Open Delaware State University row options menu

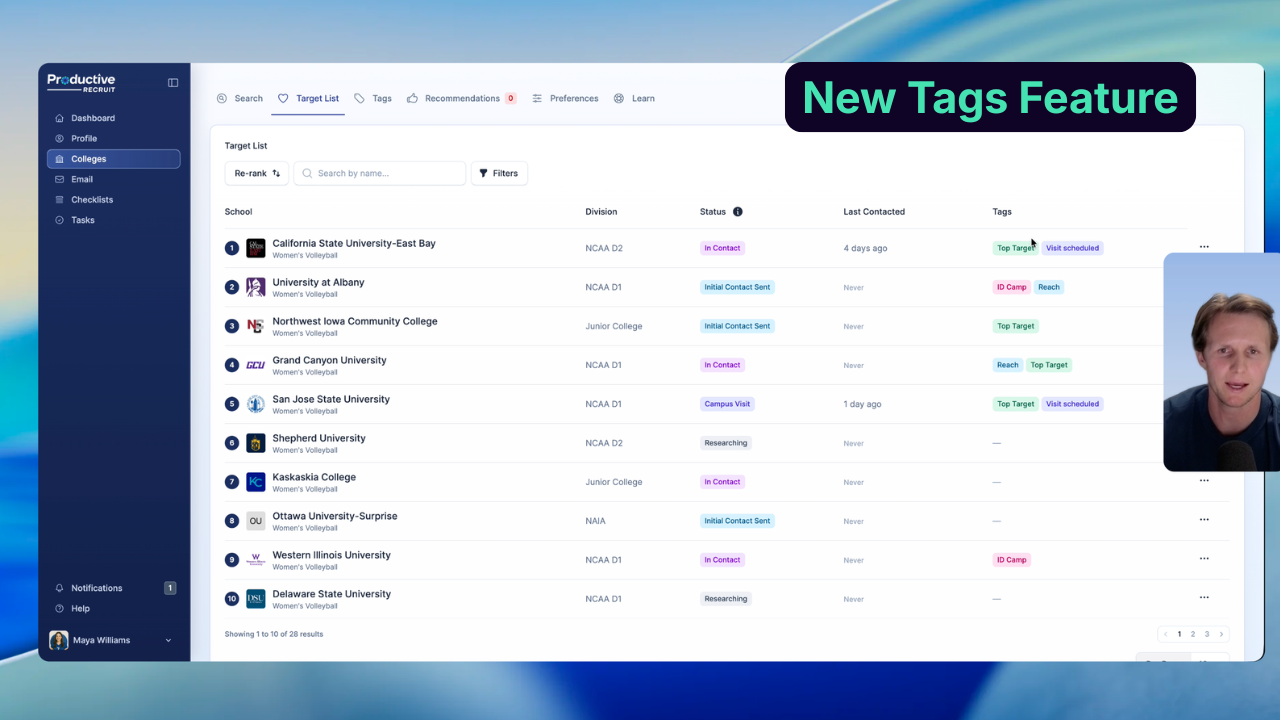[1204, 598]
